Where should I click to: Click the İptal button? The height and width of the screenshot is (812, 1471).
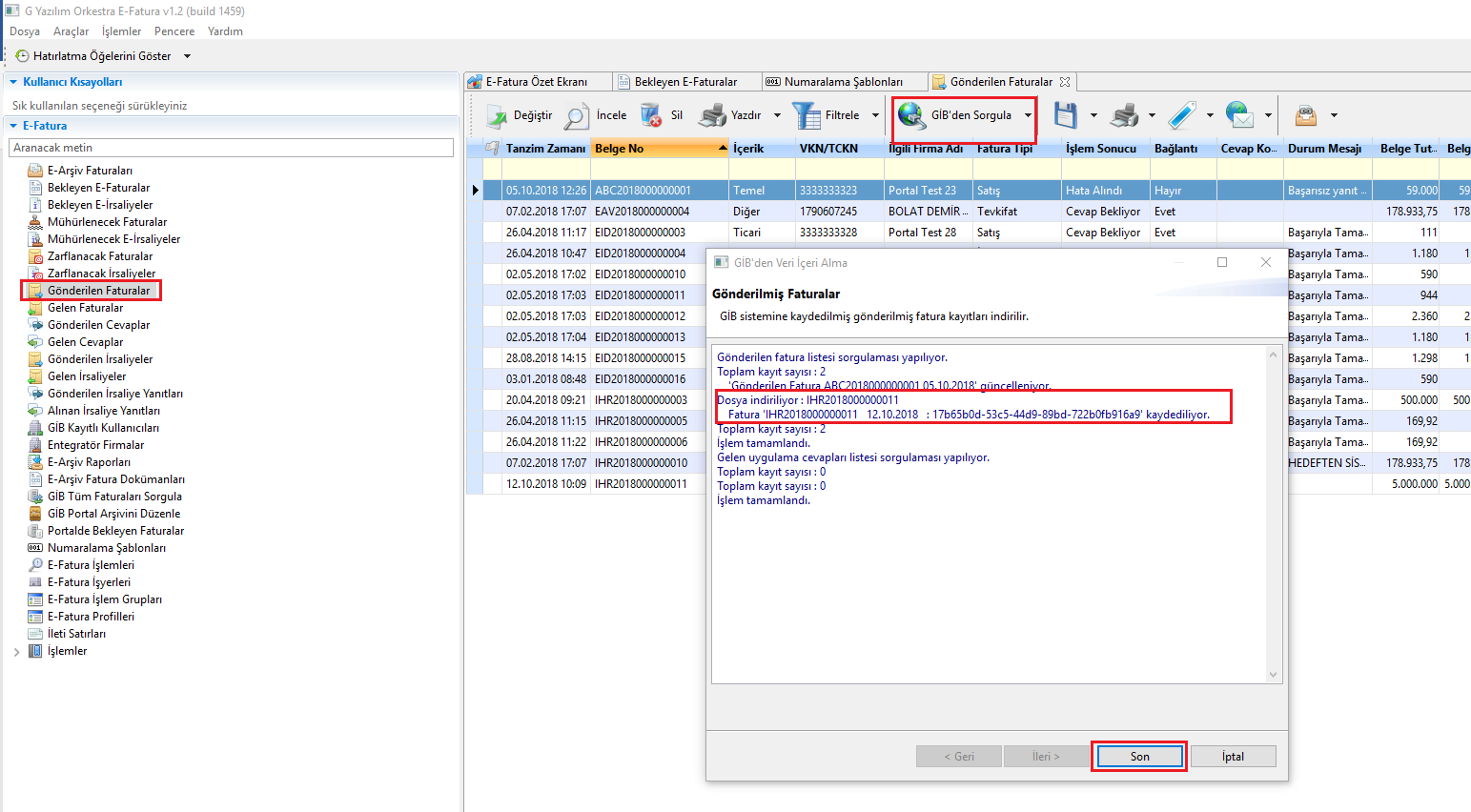[1233, 757]
